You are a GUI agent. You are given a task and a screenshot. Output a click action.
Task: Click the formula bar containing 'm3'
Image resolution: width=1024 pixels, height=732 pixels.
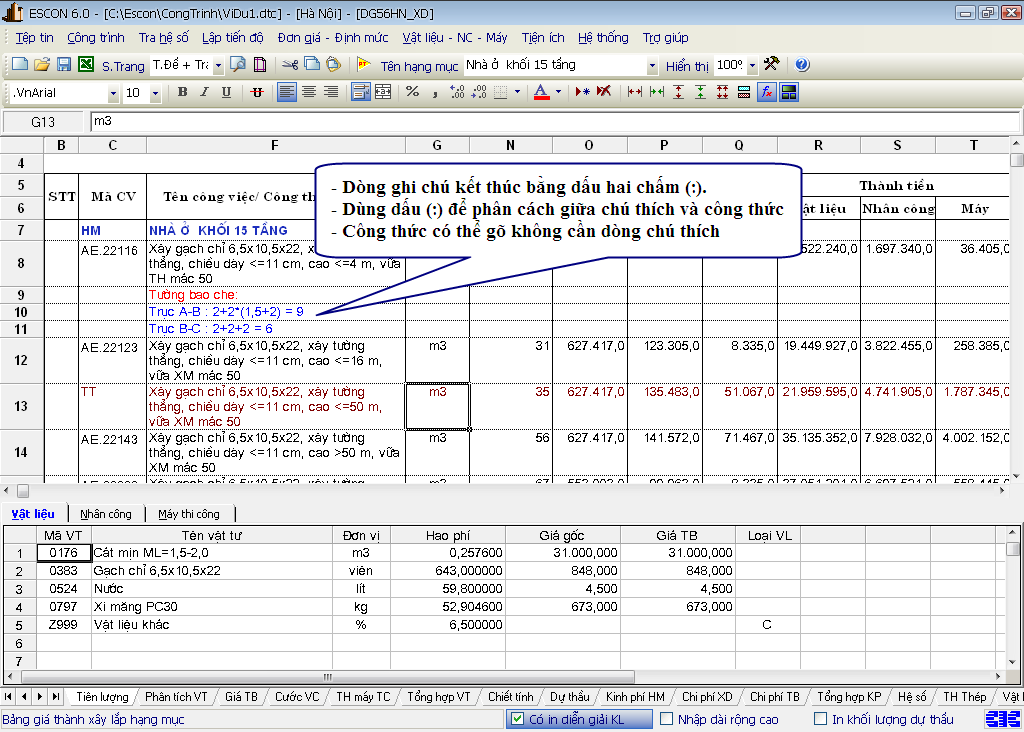[x=550, y=121]
